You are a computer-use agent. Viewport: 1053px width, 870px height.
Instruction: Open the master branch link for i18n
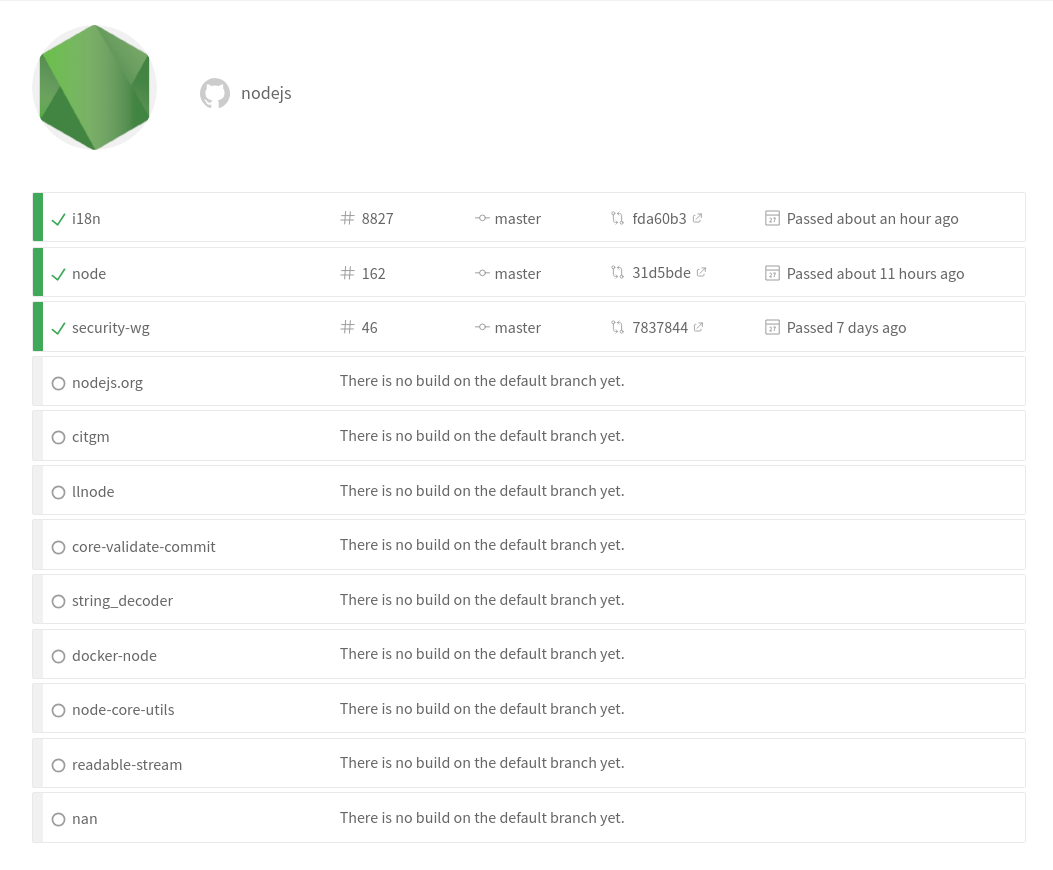517,219
